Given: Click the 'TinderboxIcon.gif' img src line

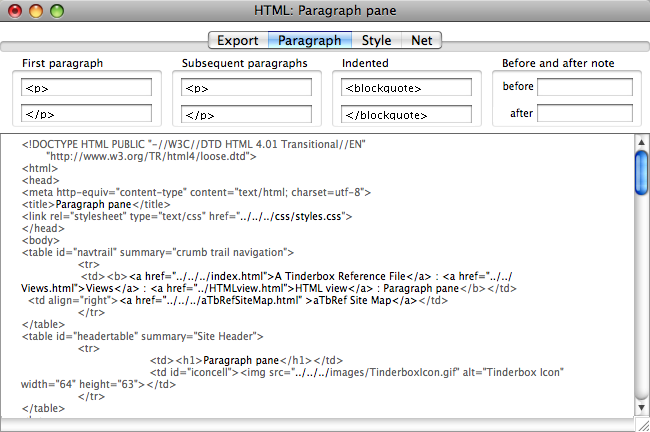Looking at the screenshot, I should click(357, 372).
